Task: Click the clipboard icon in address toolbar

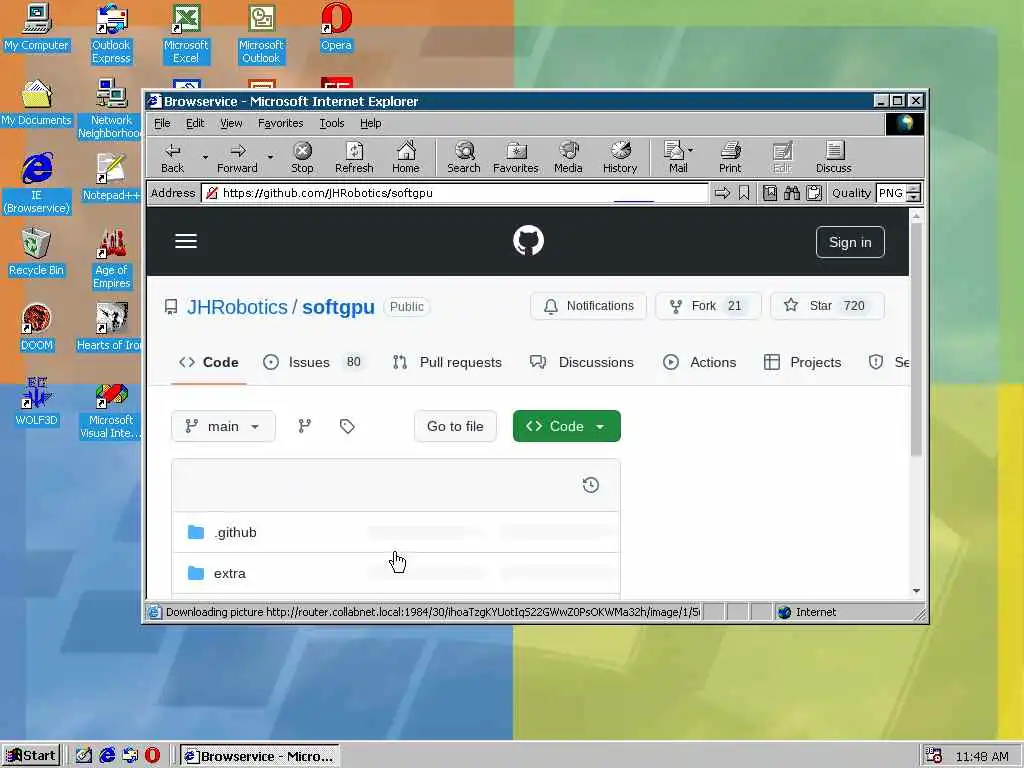Action: click(814, 193)
